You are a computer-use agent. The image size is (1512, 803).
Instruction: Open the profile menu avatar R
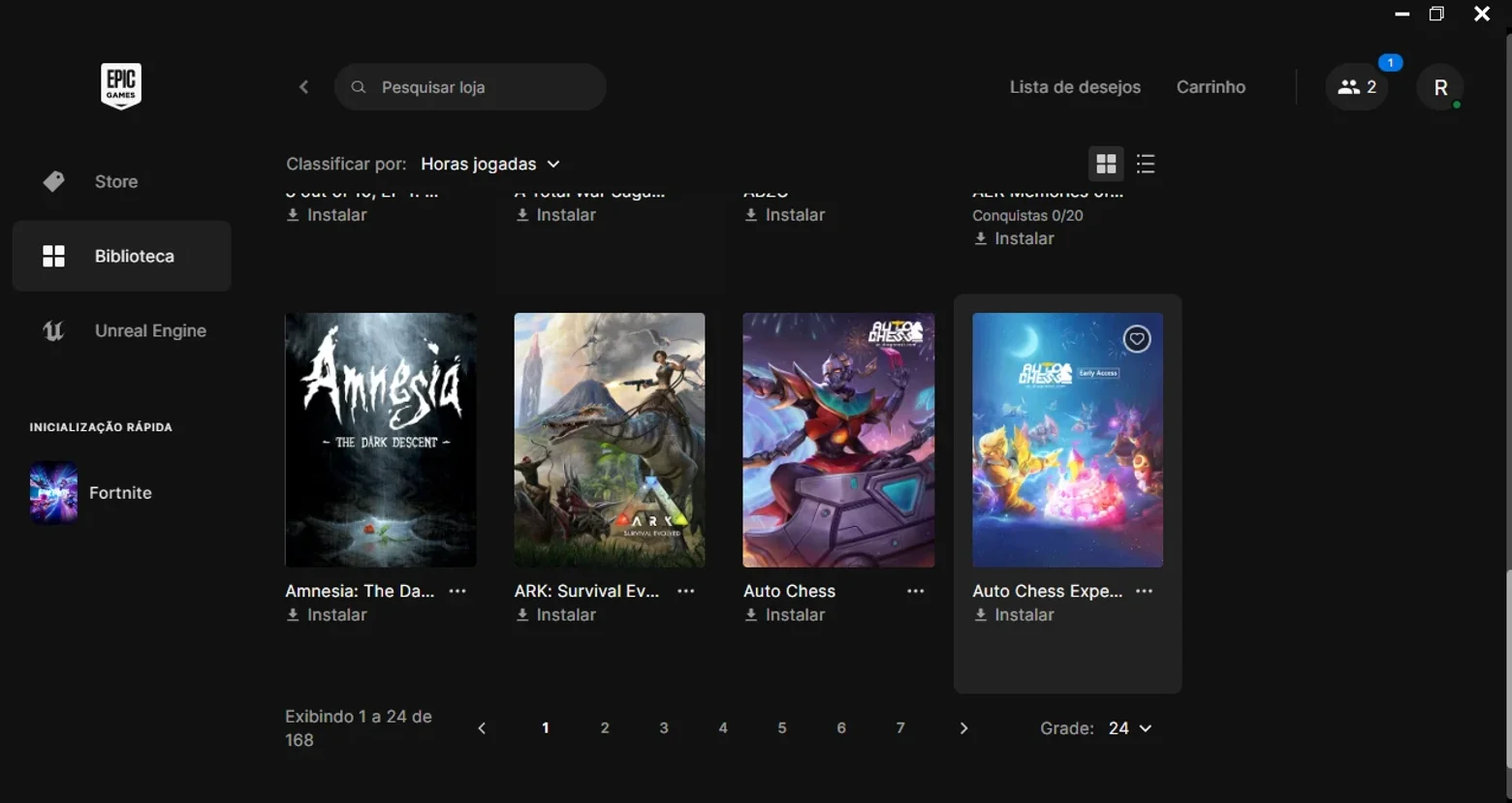pos(1440,87)
